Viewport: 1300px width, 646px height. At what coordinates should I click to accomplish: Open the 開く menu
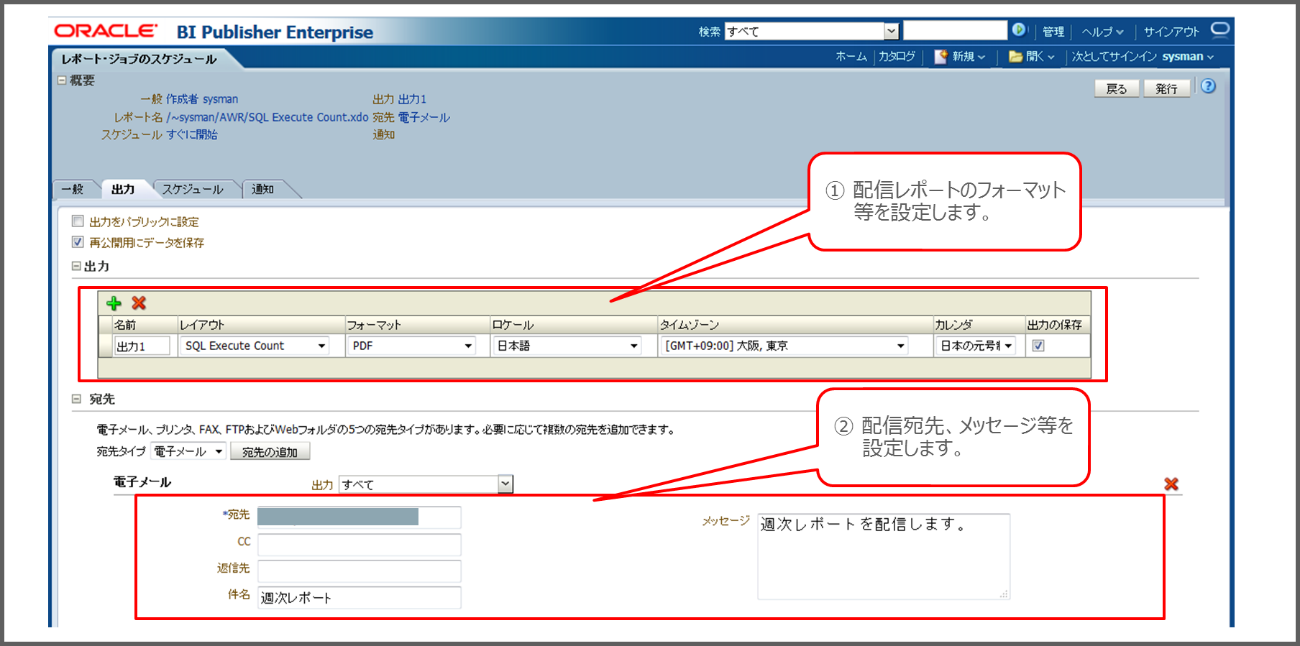click(x=1040, y=57)
